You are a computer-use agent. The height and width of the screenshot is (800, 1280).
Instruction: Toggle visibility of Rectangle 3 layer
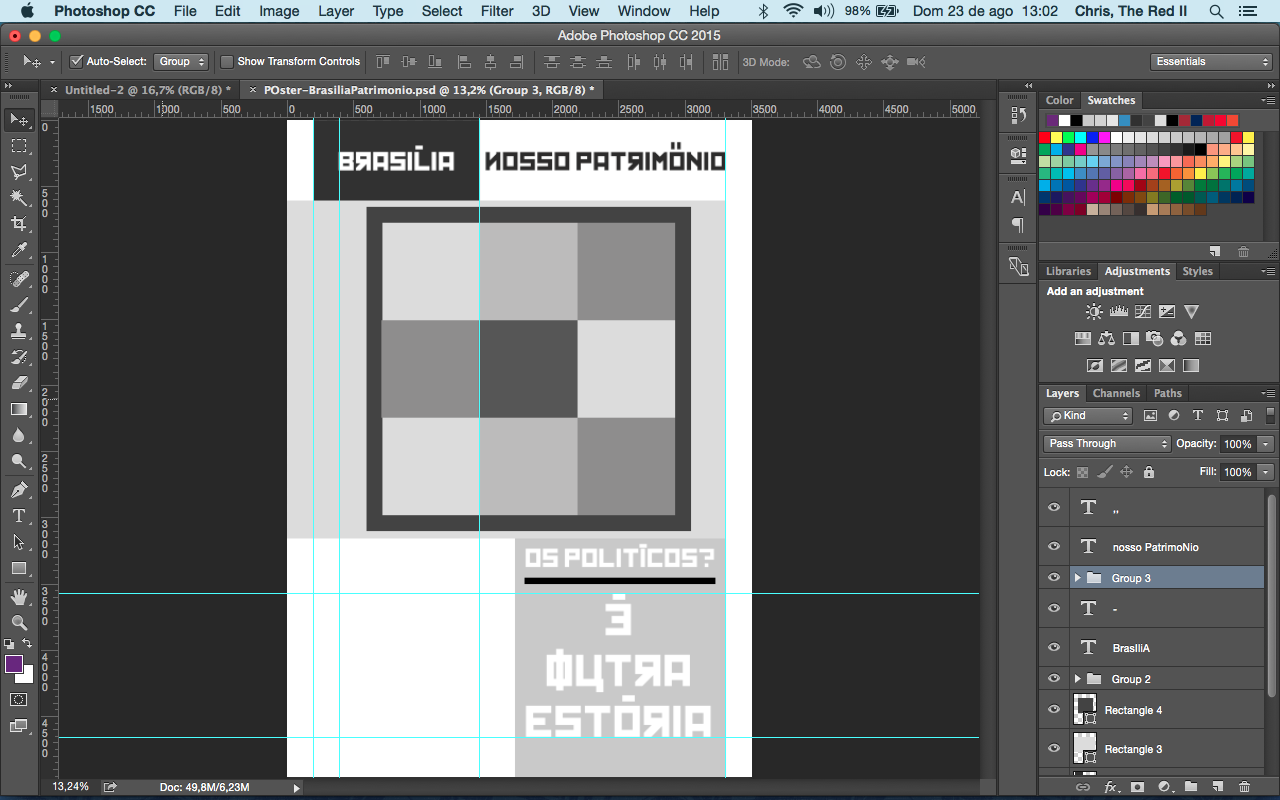click(x=1053, y=749)
